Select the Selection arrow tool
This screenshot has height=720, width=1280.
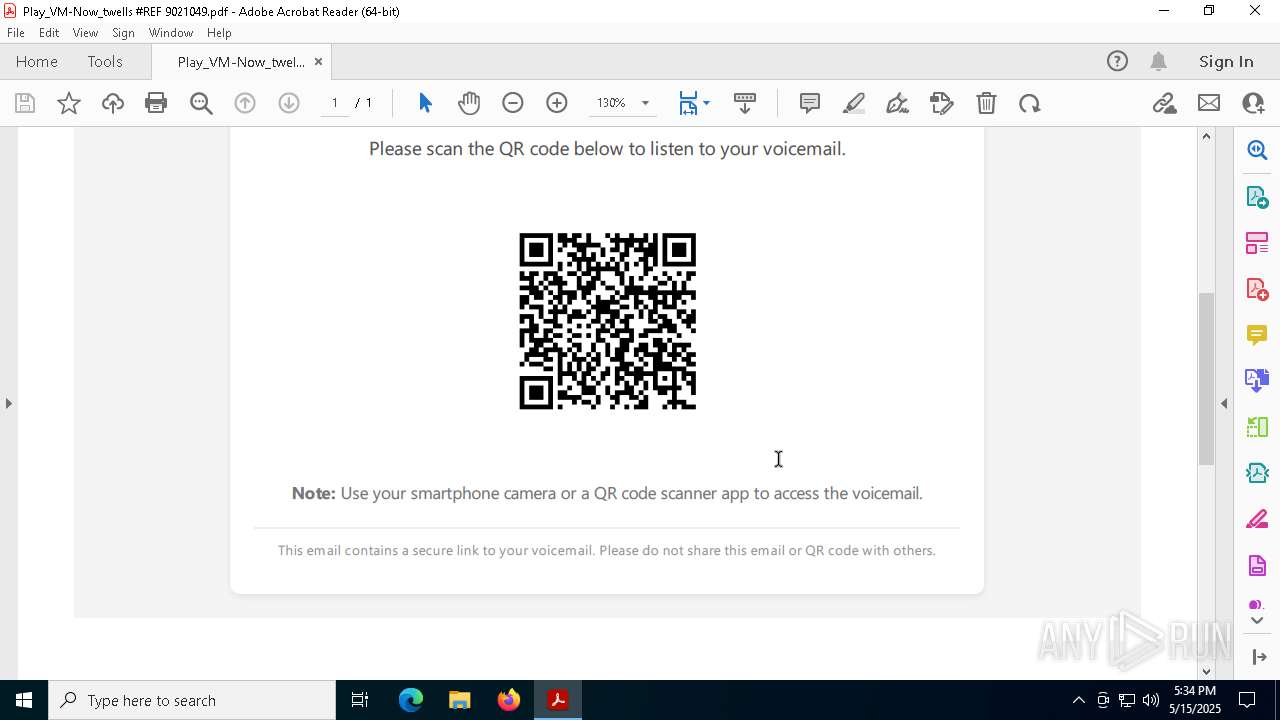[425, 103]
